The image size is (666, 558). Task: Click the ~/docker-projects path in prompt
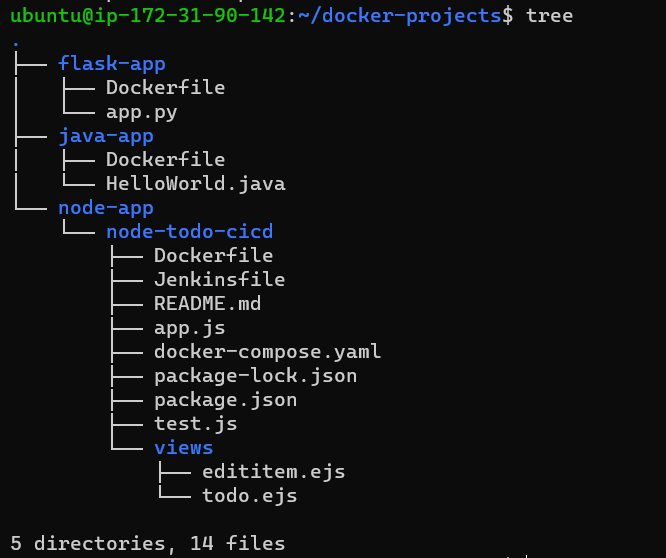[400, 16]
